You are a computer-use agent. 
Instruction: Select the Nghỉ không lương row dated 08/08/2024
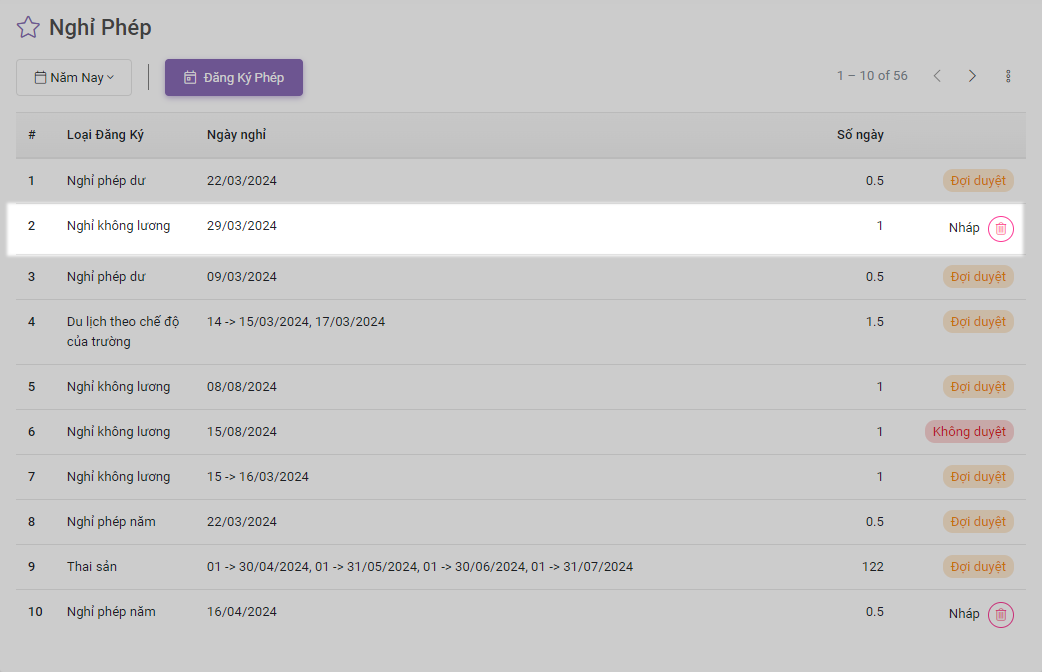118,387
